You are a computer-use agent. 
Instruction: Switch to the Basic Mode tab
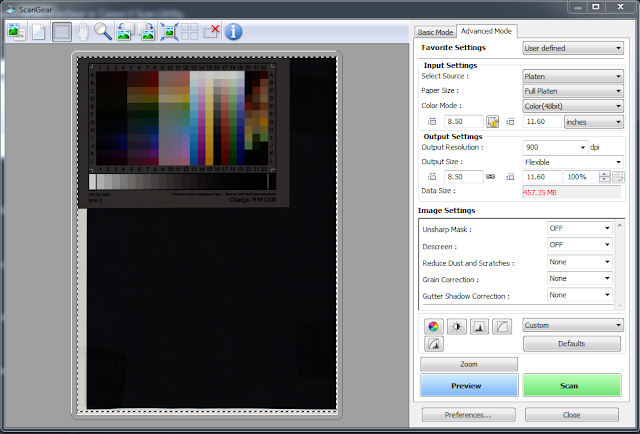click(435, 32)
